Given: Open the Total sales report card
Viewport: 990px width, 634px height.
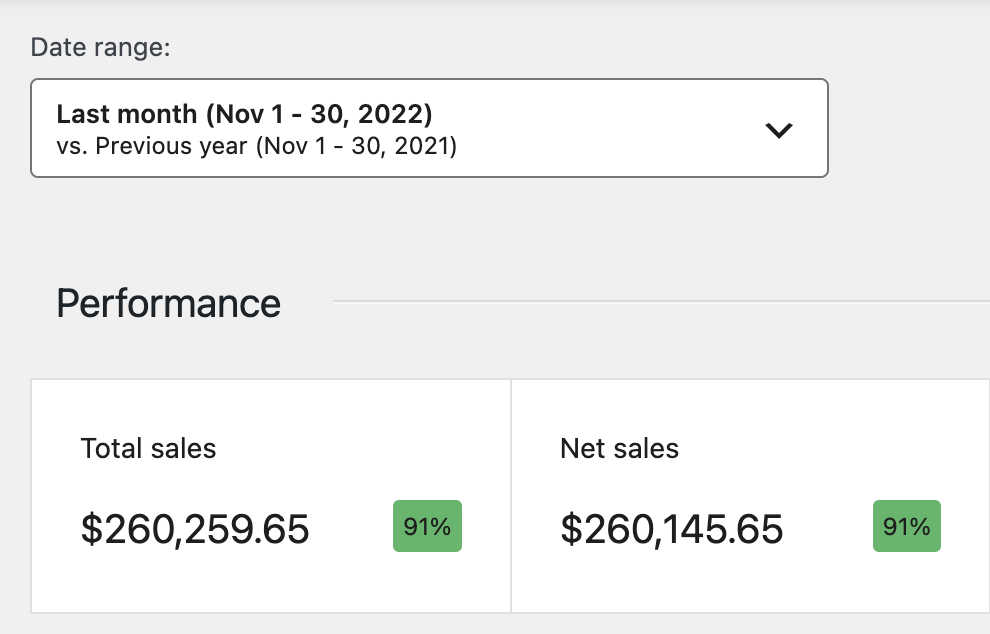Looking at the screenshot, I should (271, 580).
